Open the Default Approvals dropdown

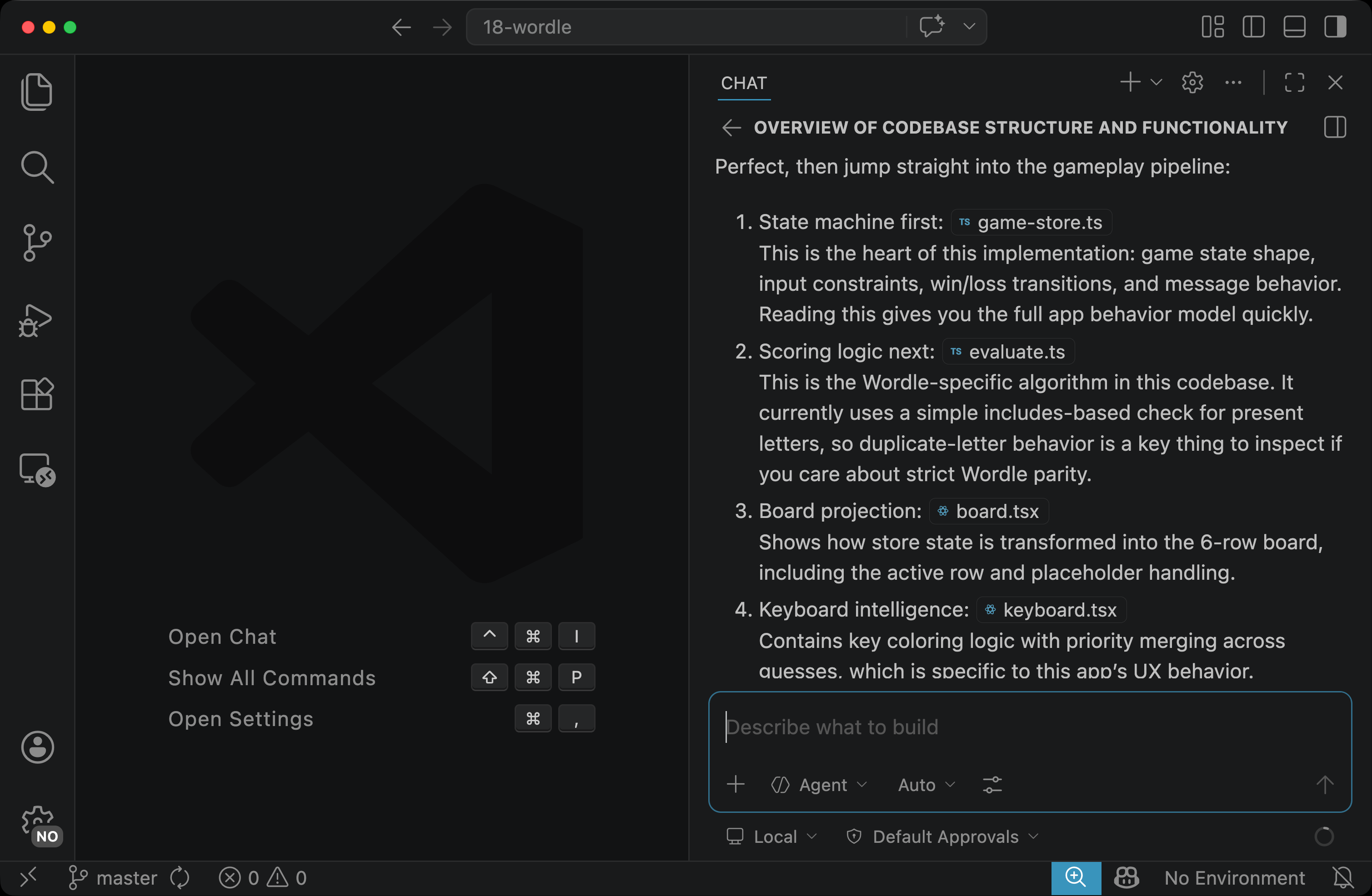point(942,836)
